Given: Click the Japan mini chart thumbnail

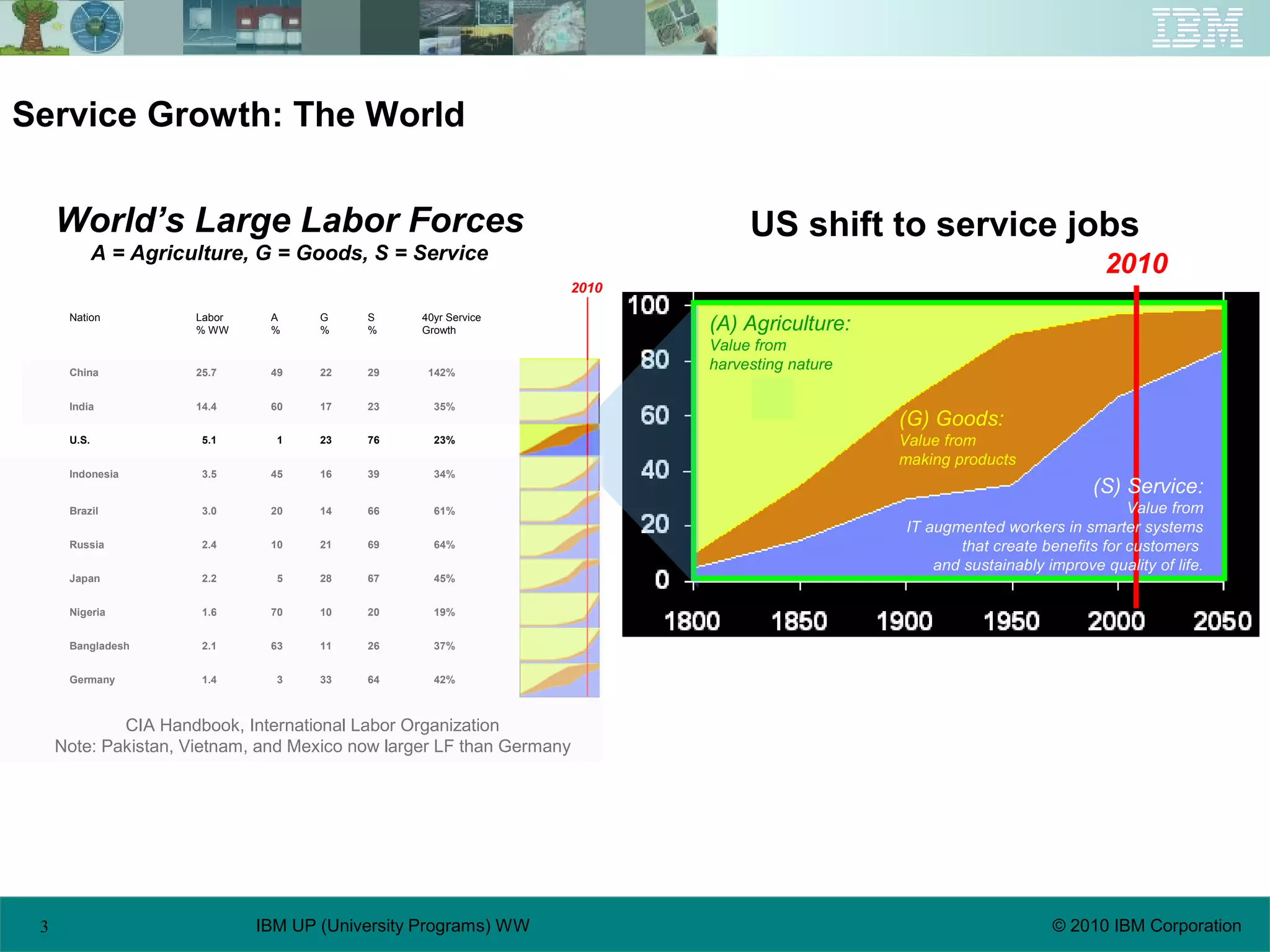Looking at the screenshot, I should click(559, 576).
